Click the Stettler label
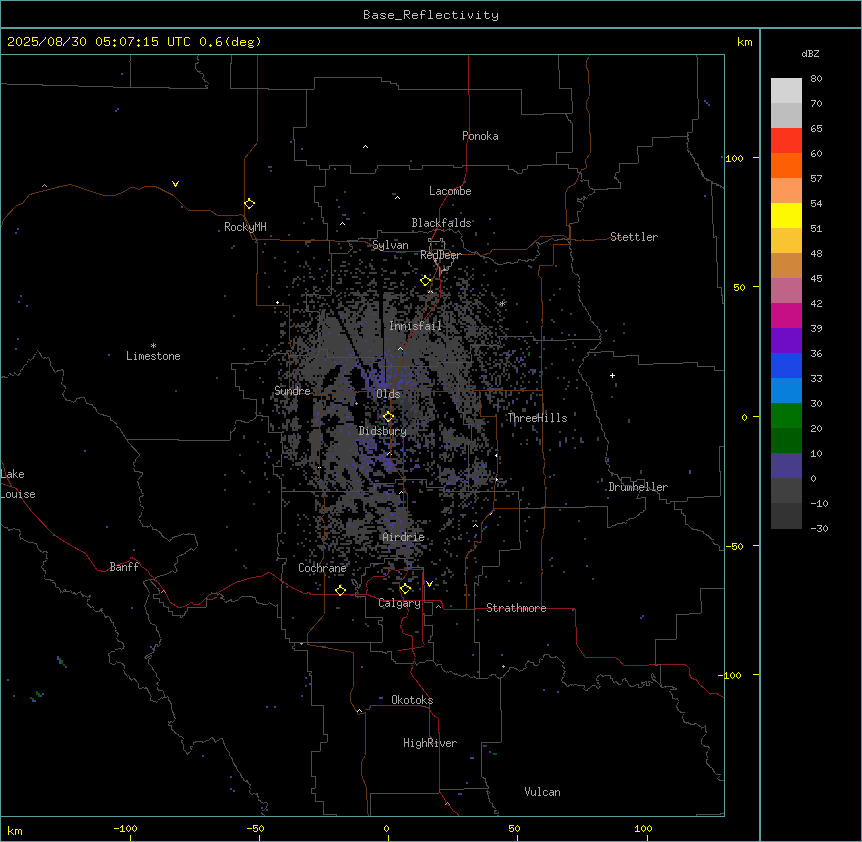This screenshot has width=862, height=842. [634, 237]
